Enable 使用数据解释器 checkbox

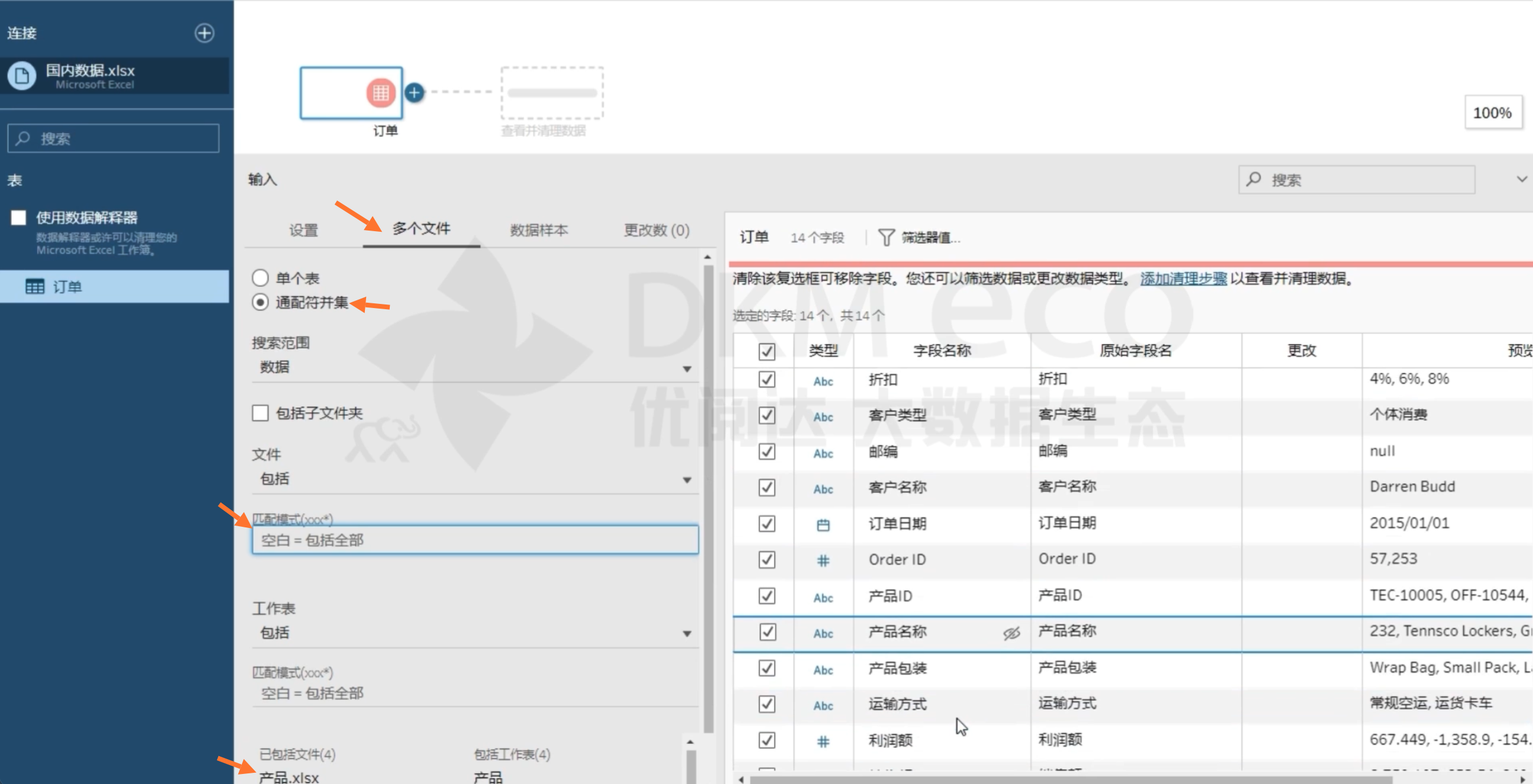click(x=18, y=218)
